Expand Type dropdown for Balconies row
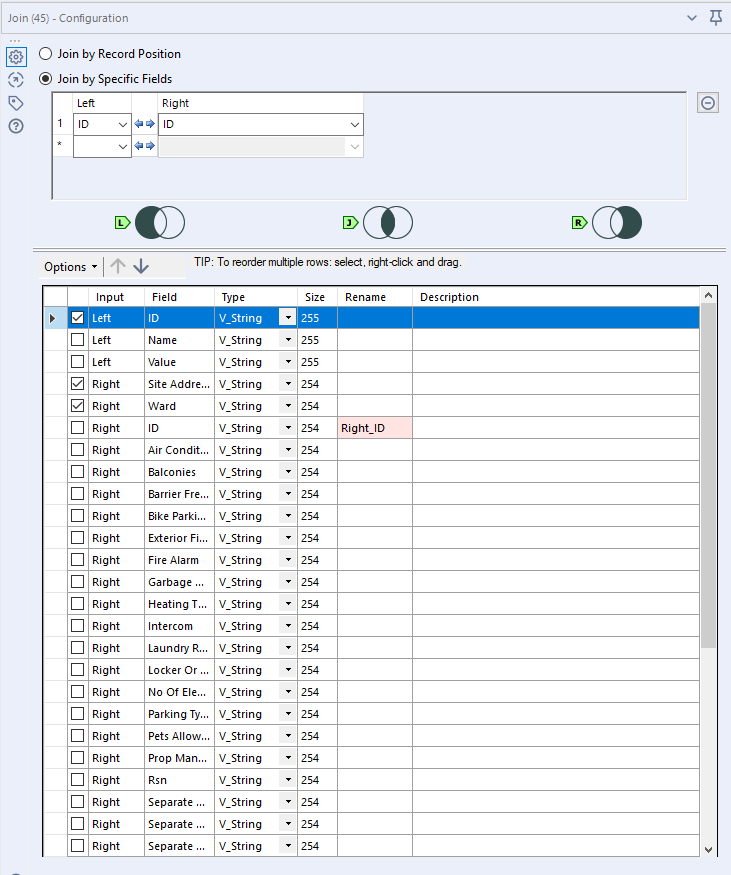731x875 pixels. pos(288,472)
